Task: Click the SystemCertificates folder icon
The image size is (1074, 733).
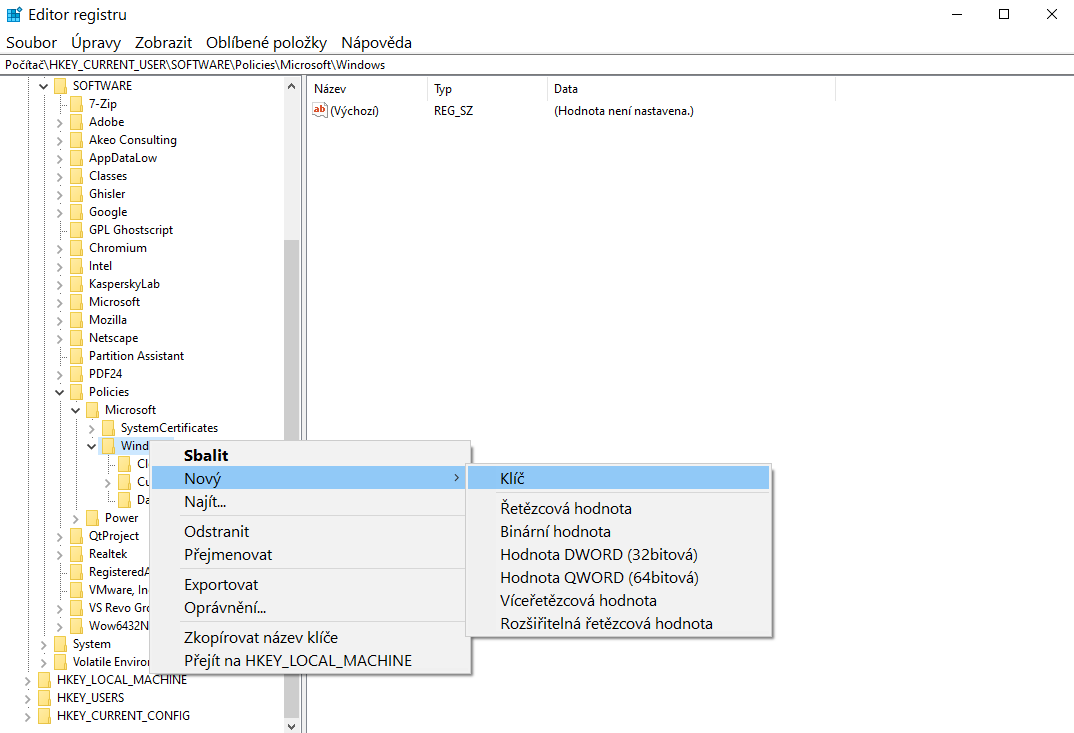Action: (x=108, y=428)
